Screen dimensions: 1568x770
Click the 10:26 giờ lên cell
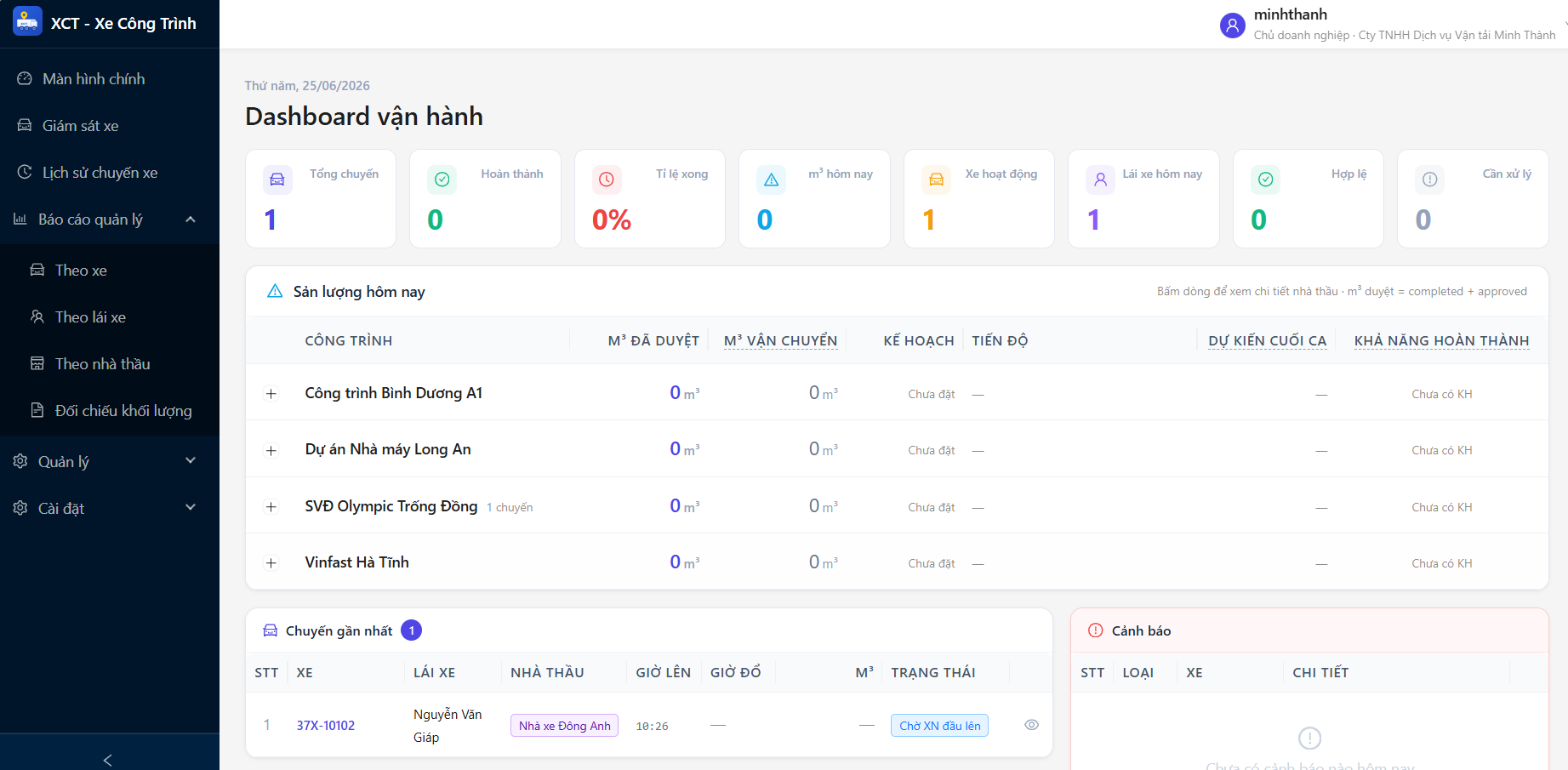coord(652,727)
